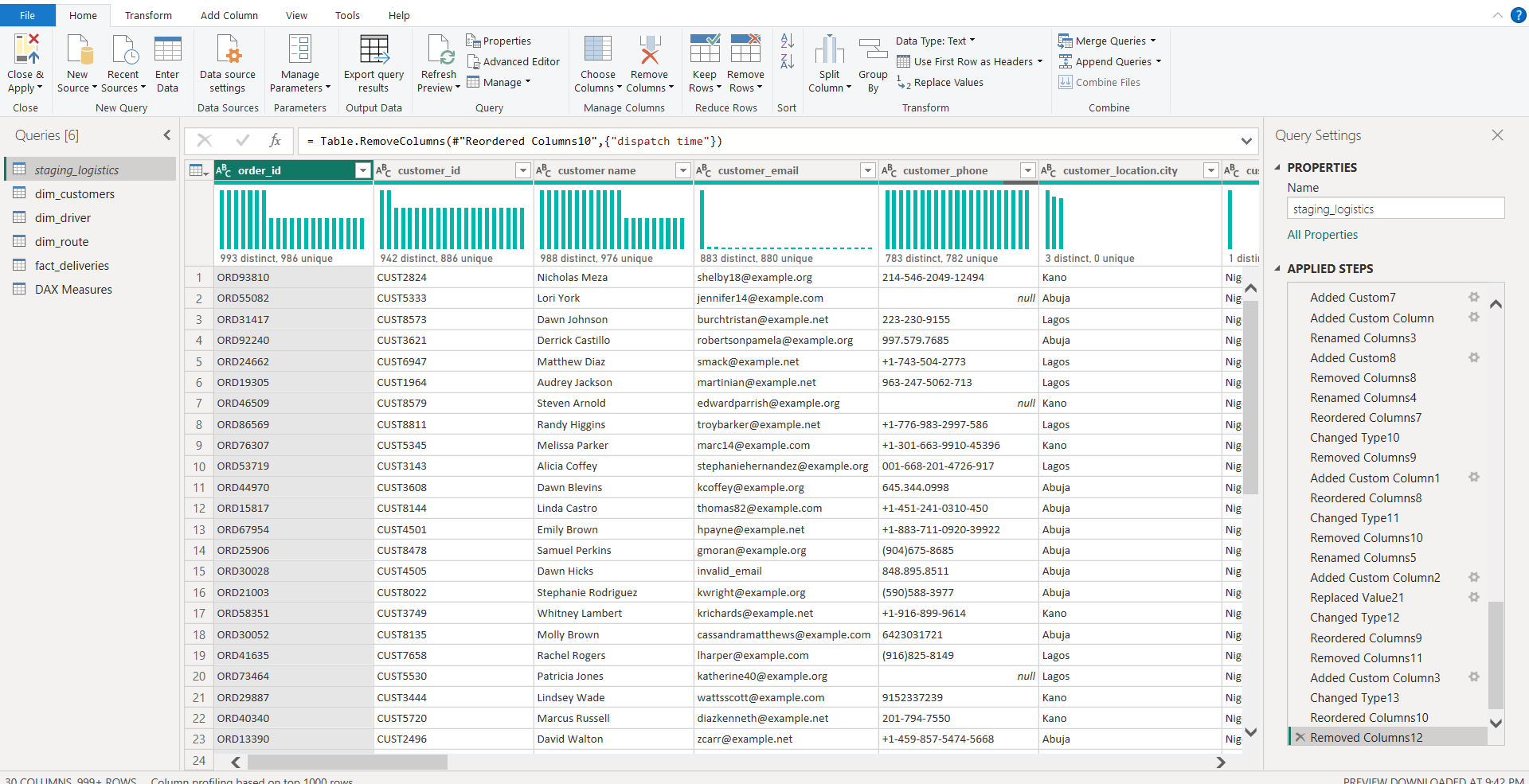Collapse the PROPERTIES section

click(1277, 167)
